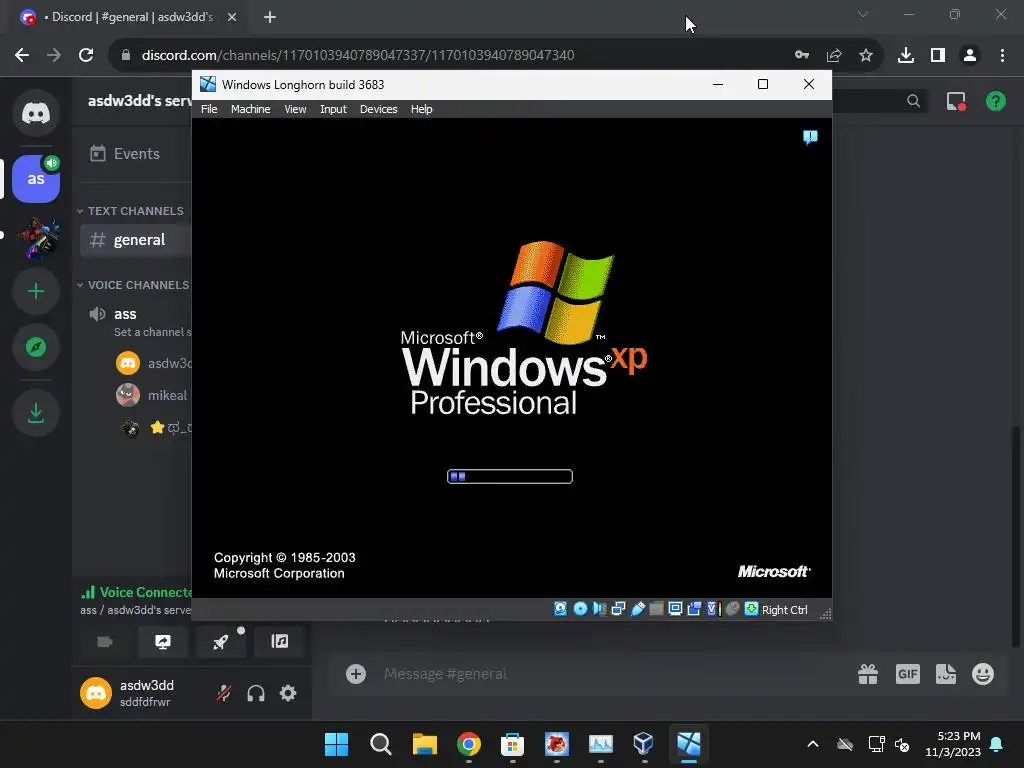Open the sticker picker icon
The width and height of the screenshot is (1024, 768).
coord(946,674)
